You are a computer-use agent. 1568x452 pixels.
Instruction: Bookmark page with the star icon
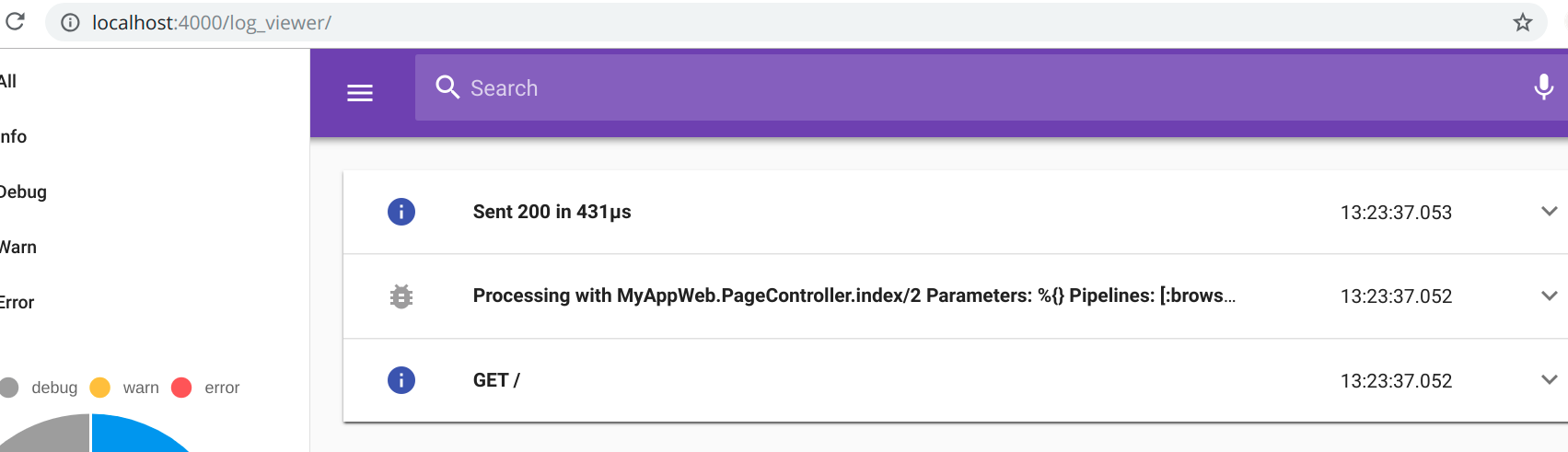coord(1523,22)
